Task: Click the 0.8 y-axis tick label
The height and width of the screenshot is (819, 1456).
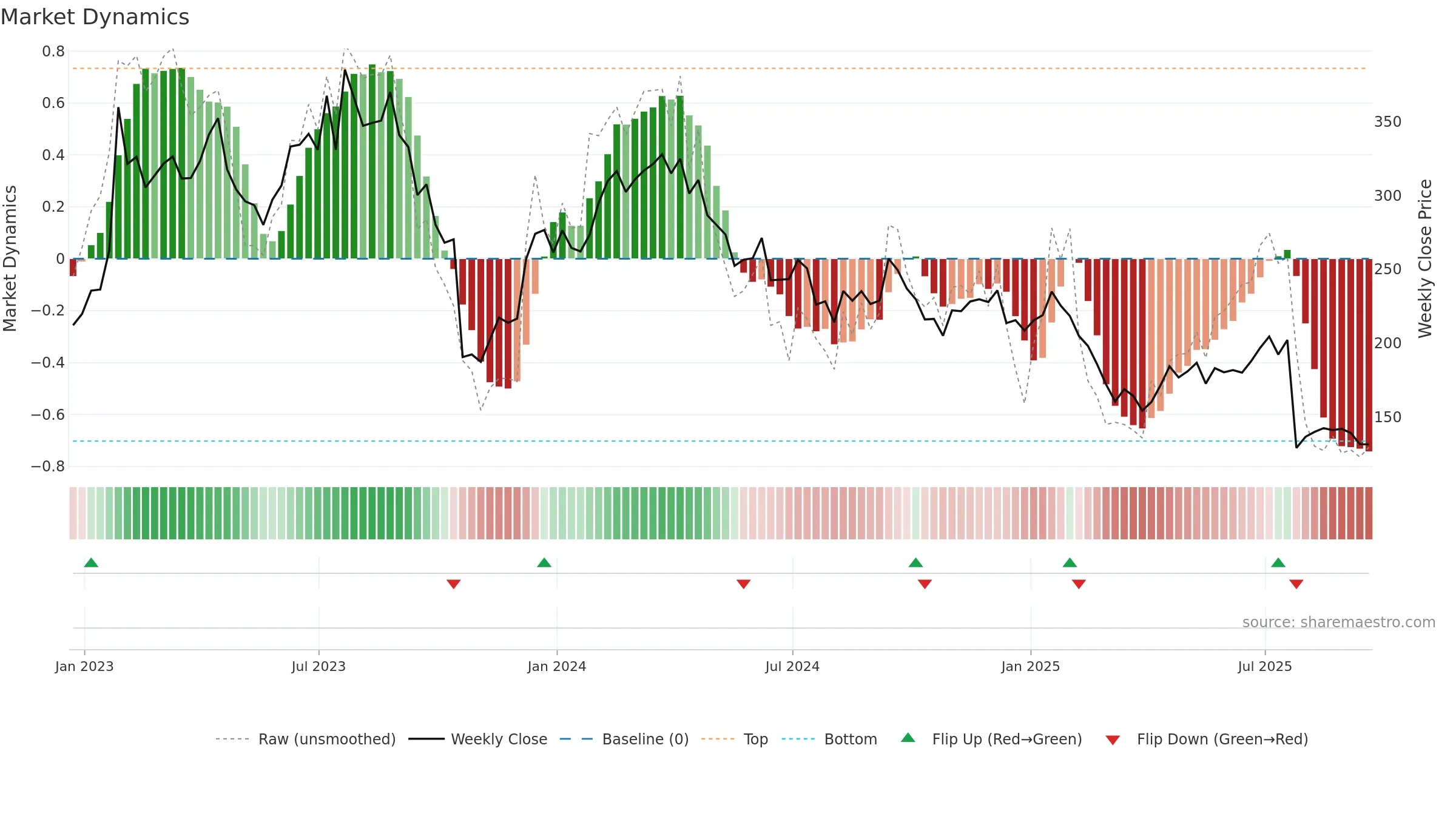Action: pos(53,52)
